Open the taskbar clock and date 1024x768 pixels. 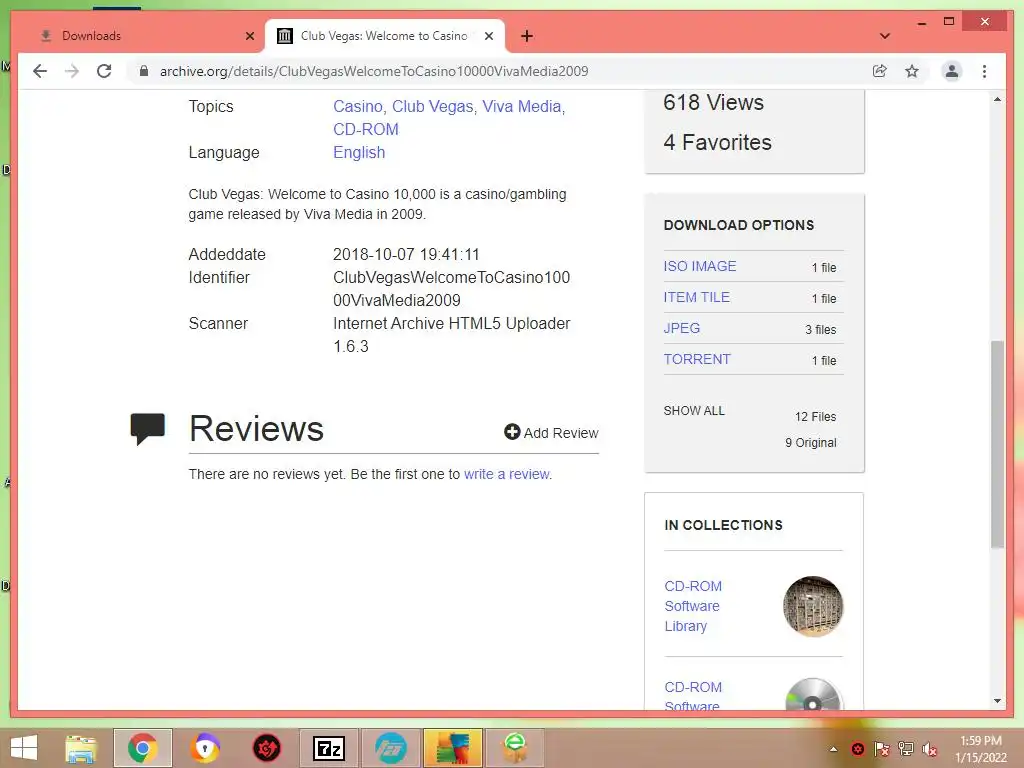tap(981, 749)
